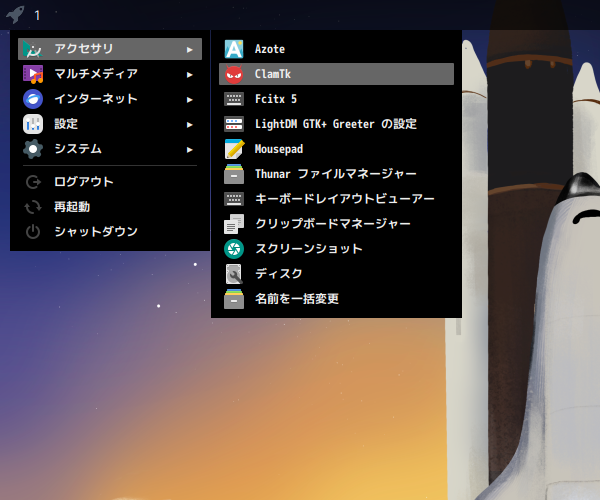Viewport: 600px width, 500px height.
Task: Click the 再起動 circular arrows icon
Action: (x=33, y=207)
